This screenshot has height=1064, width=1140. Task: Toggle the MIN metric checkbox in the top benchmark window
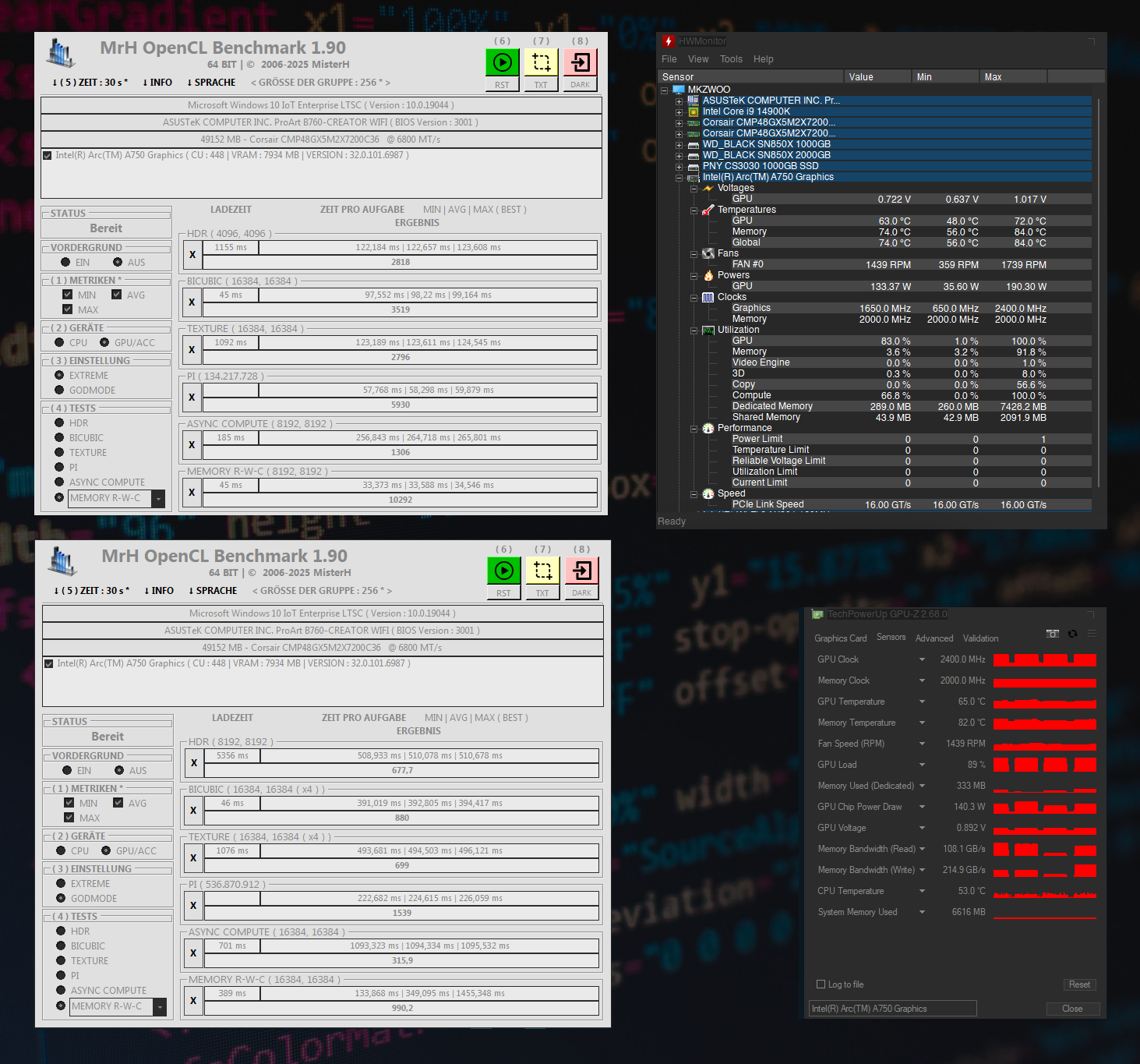[67, 295]
